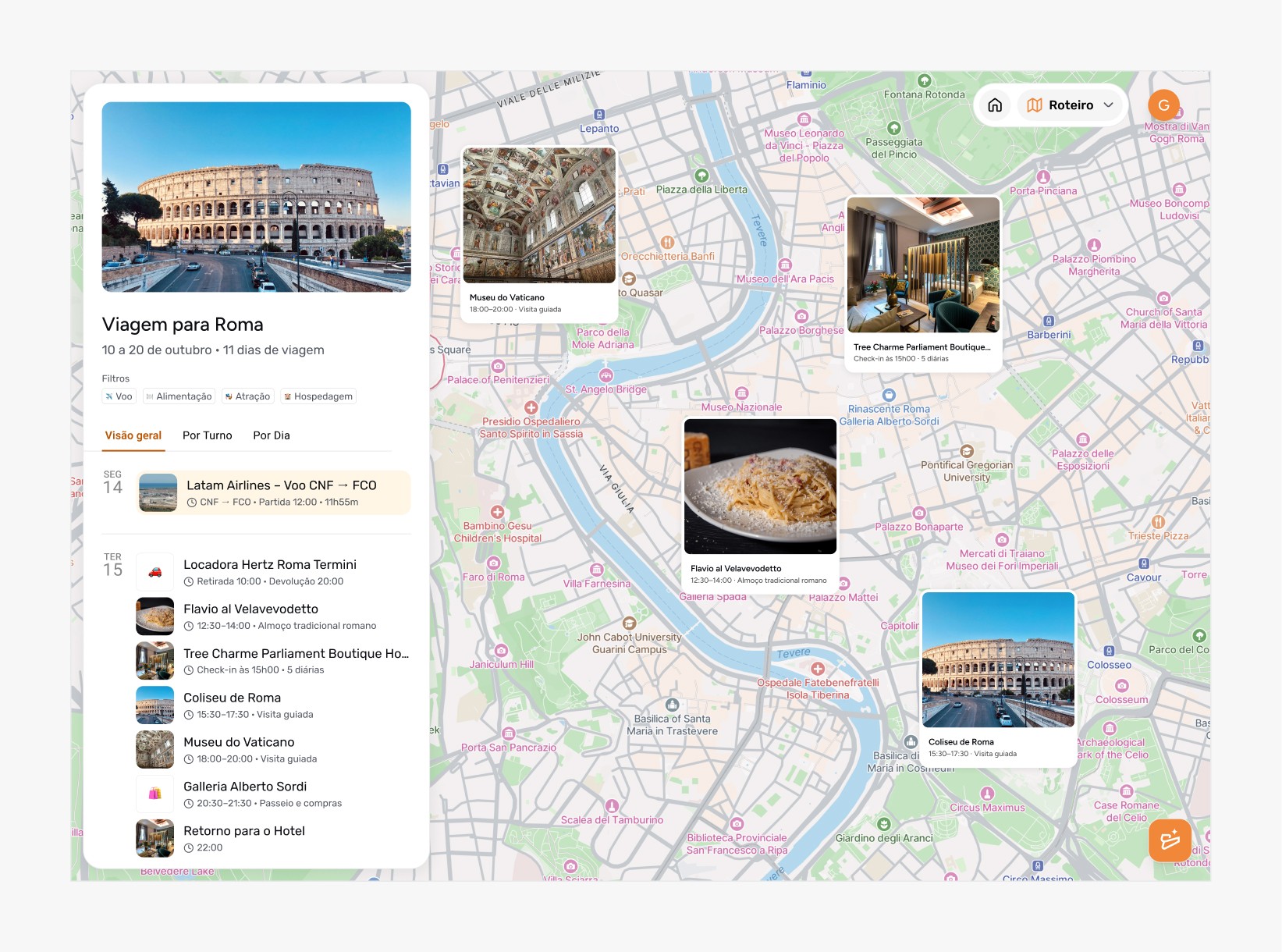Toggle the Voo filter chip
Viewport: 1282px width, 952px height.
pyautogui.click(x=119, y=396)
